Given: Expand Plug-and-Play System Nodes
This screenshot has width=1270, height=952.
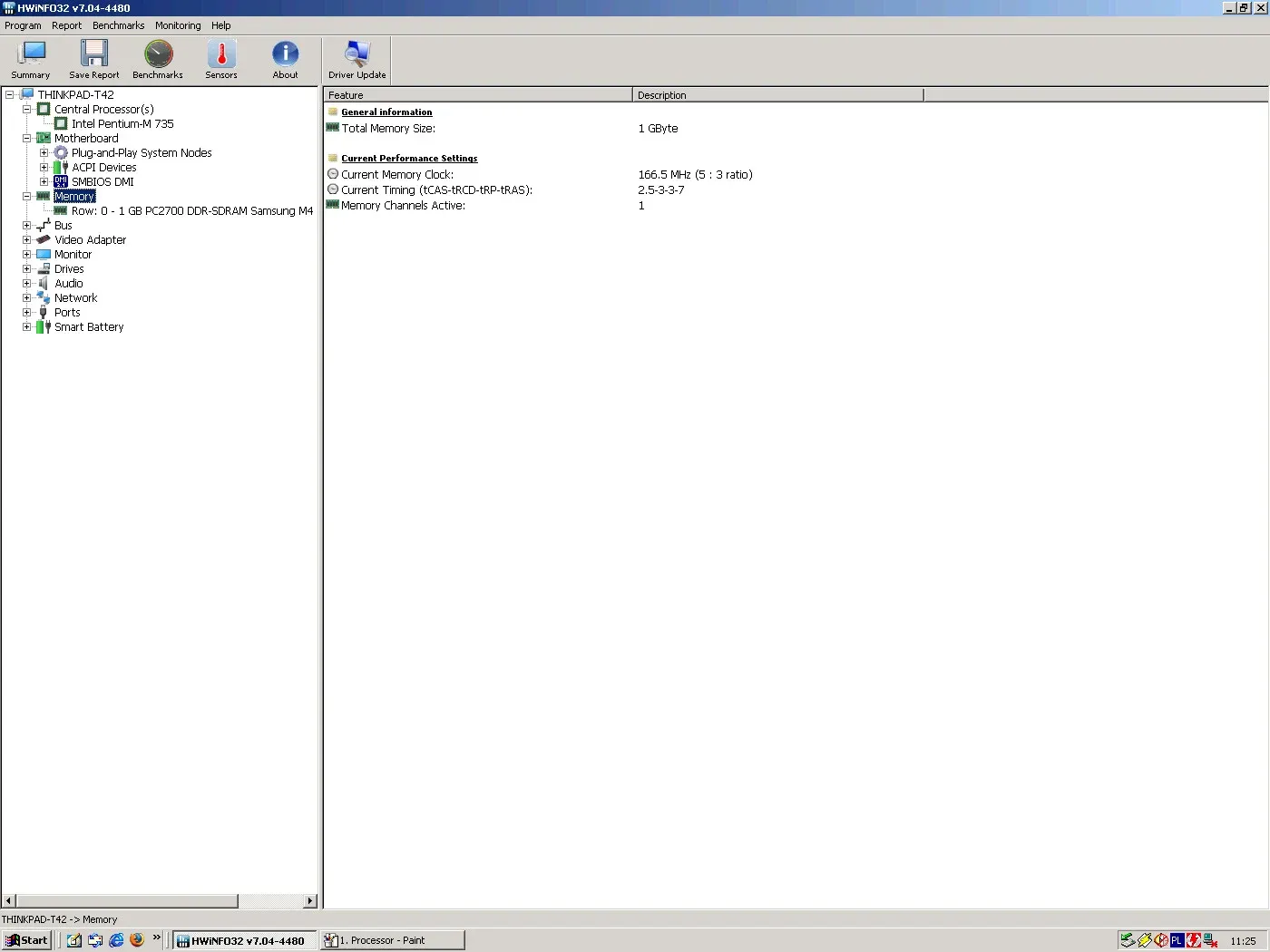Looking at the screenshot, I should (x=44, y=152).
